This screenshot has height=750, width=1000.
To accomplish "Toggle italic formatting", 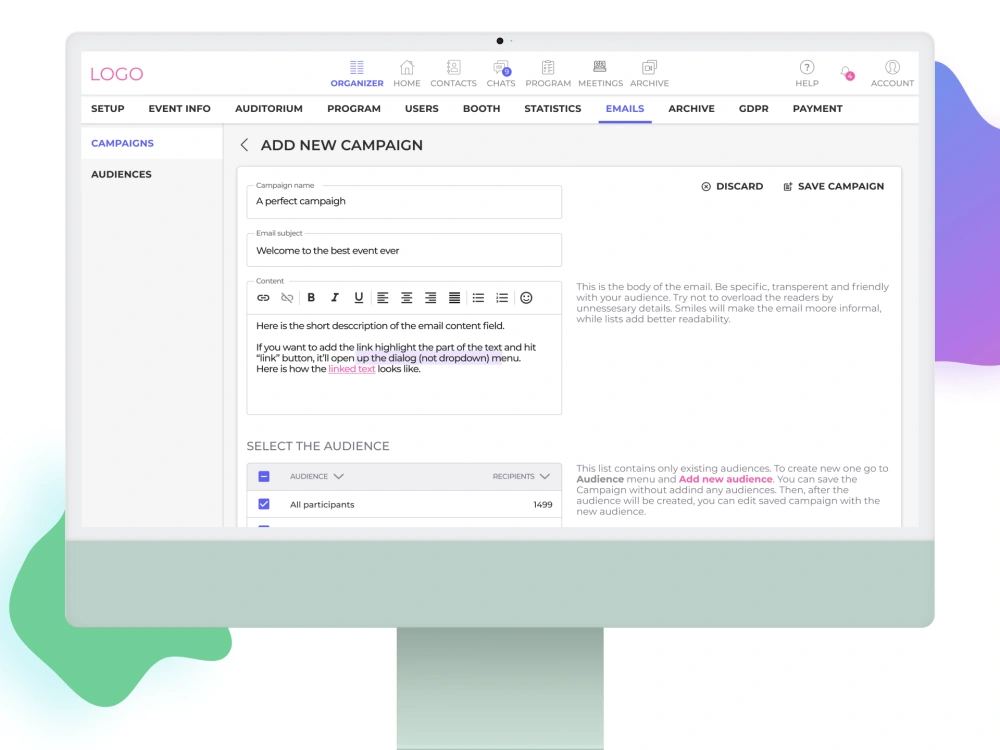I will [335, 297].
